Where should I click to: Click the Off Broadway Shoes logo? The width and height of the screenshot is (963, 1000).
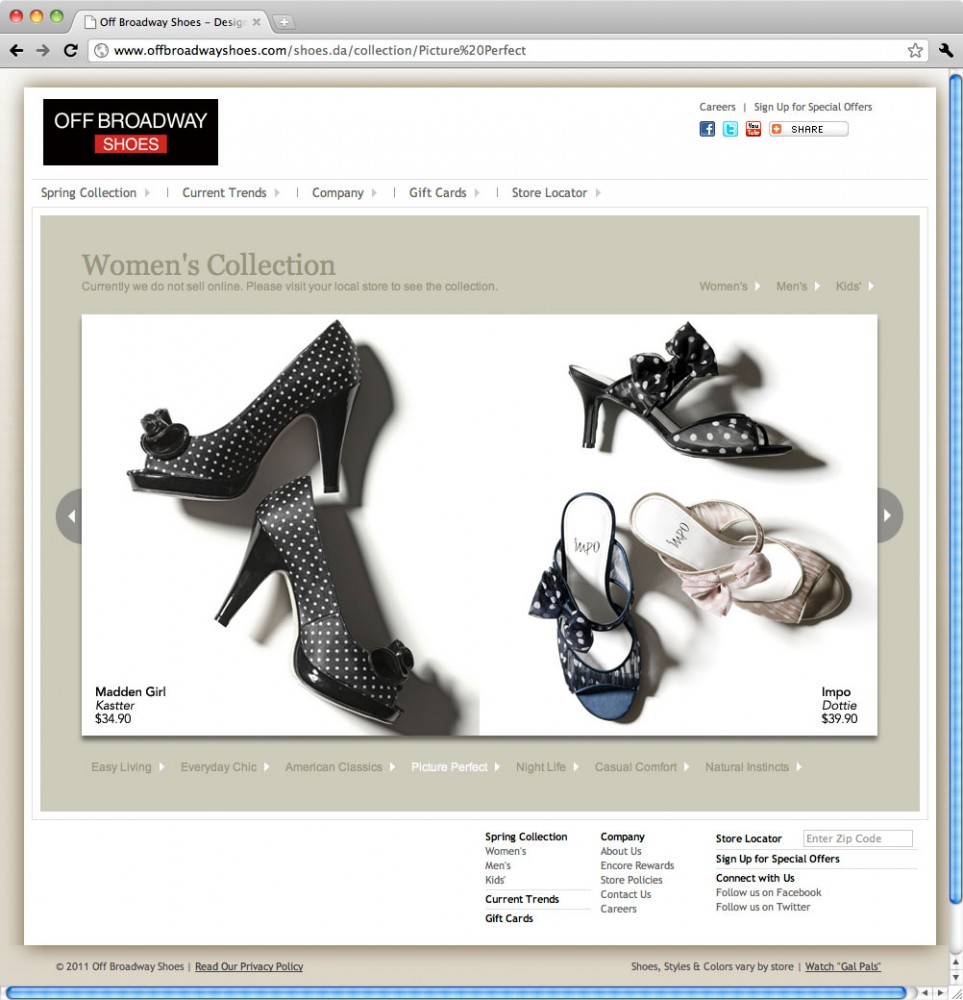[x=131, y=132]
